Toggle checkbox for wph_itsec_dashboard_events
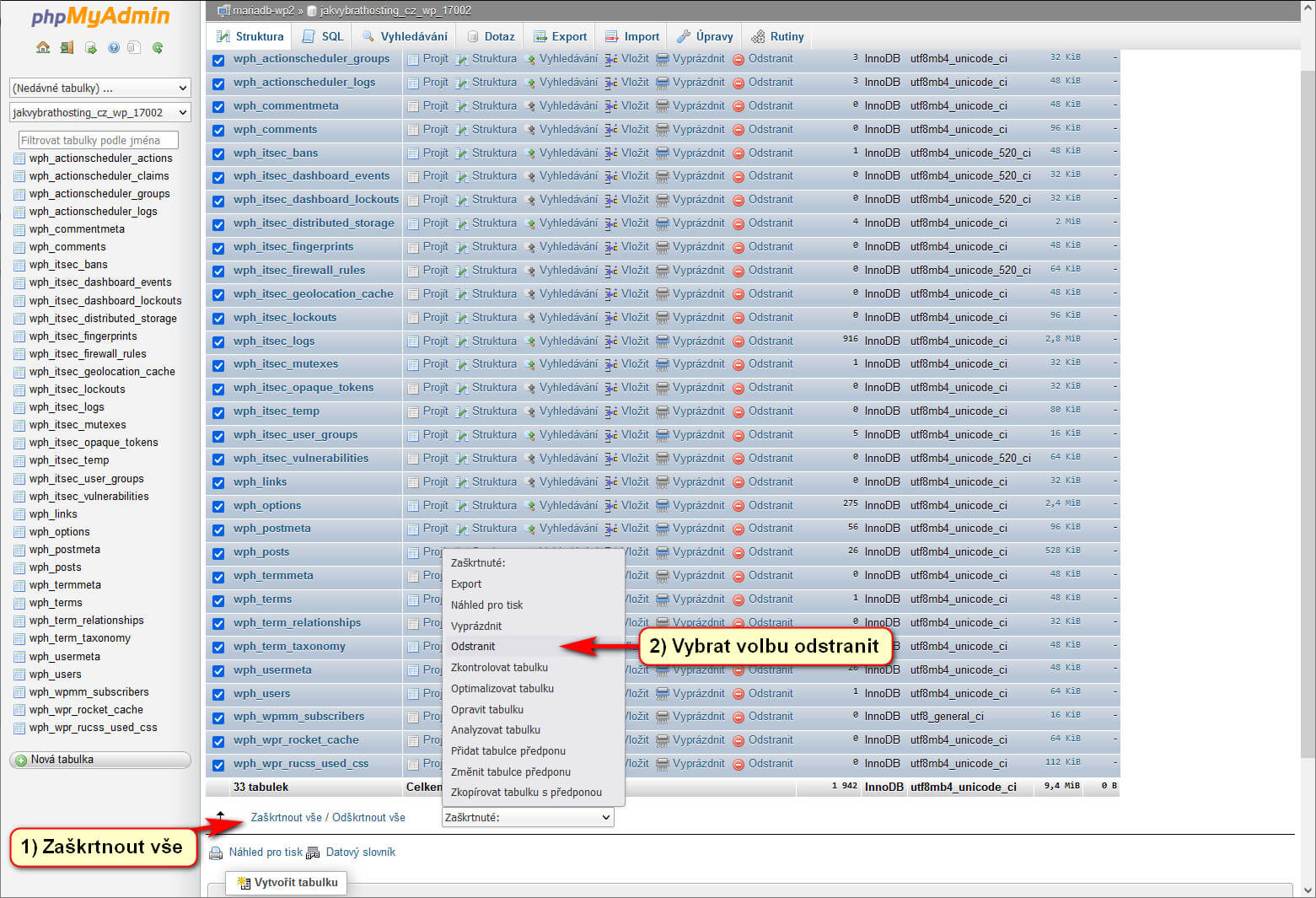The width and height of the screenshot is (1316, 898). coord(218,177)
